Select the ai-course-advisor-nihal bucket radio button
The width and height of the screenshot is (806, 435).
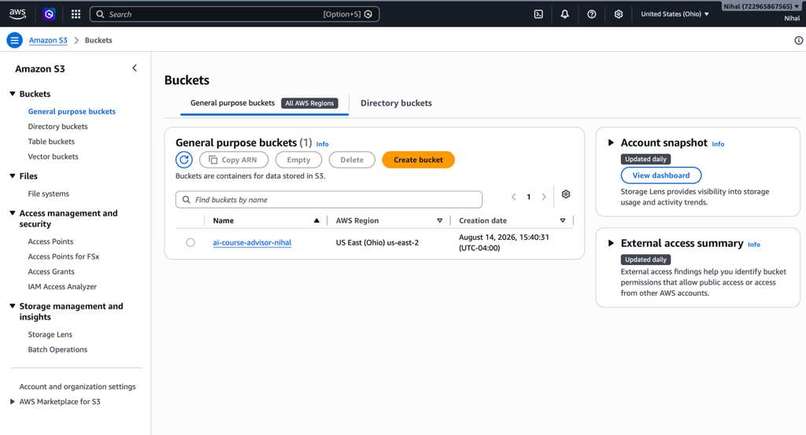(x=190, y=242)
